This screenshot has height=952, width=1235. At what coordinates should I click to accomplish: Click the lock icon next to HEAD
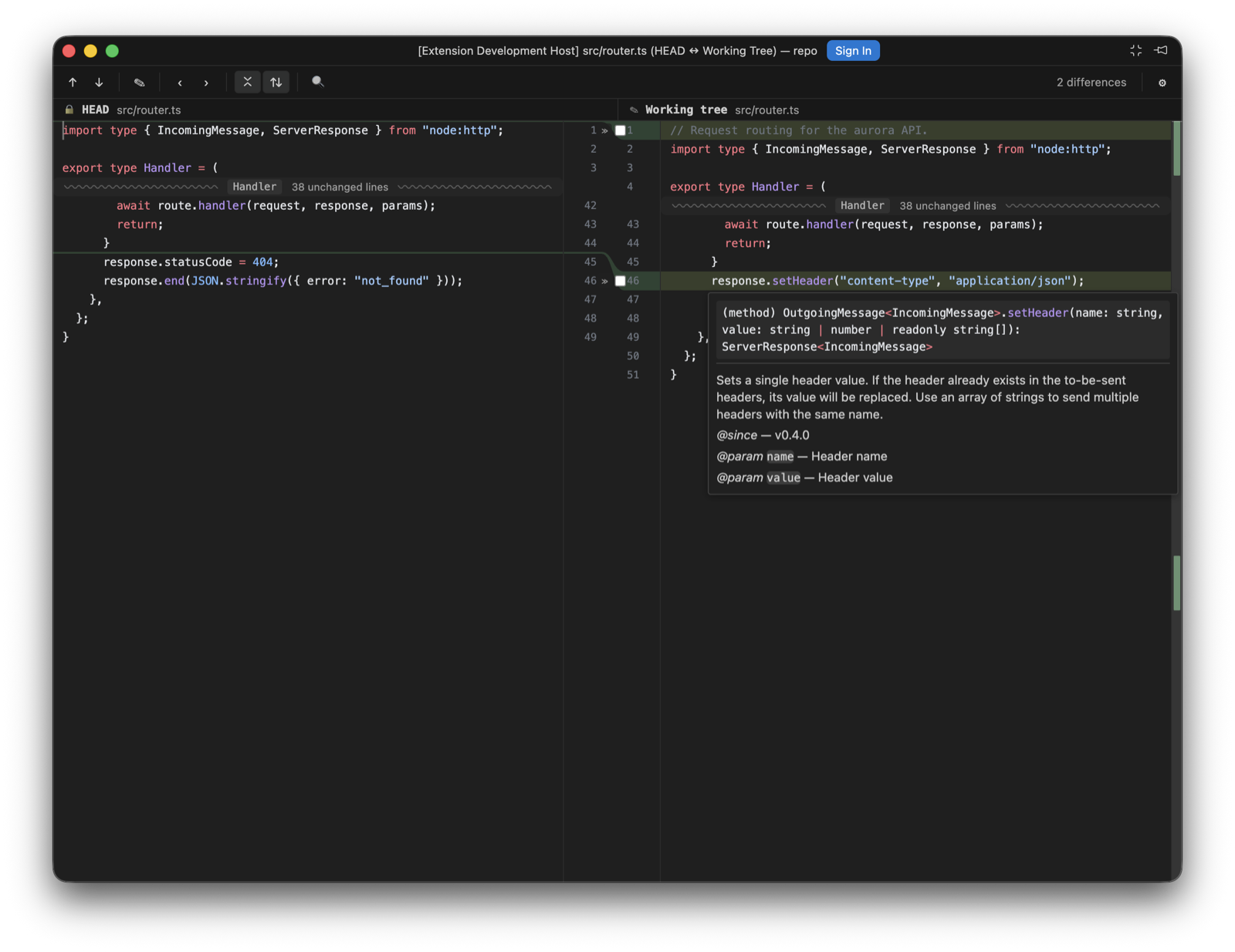(x=69, y=110)
